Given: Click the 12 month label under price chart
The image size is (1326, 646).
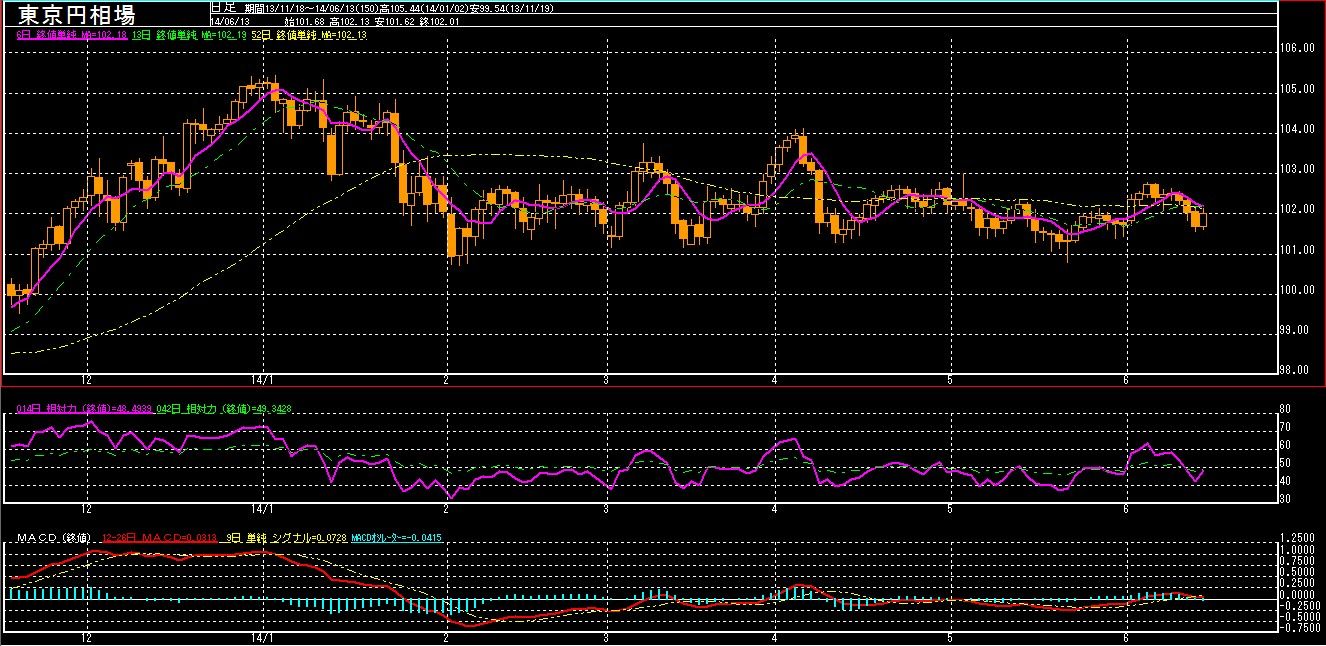Looking at the screenshot, I should pos(88,380).
